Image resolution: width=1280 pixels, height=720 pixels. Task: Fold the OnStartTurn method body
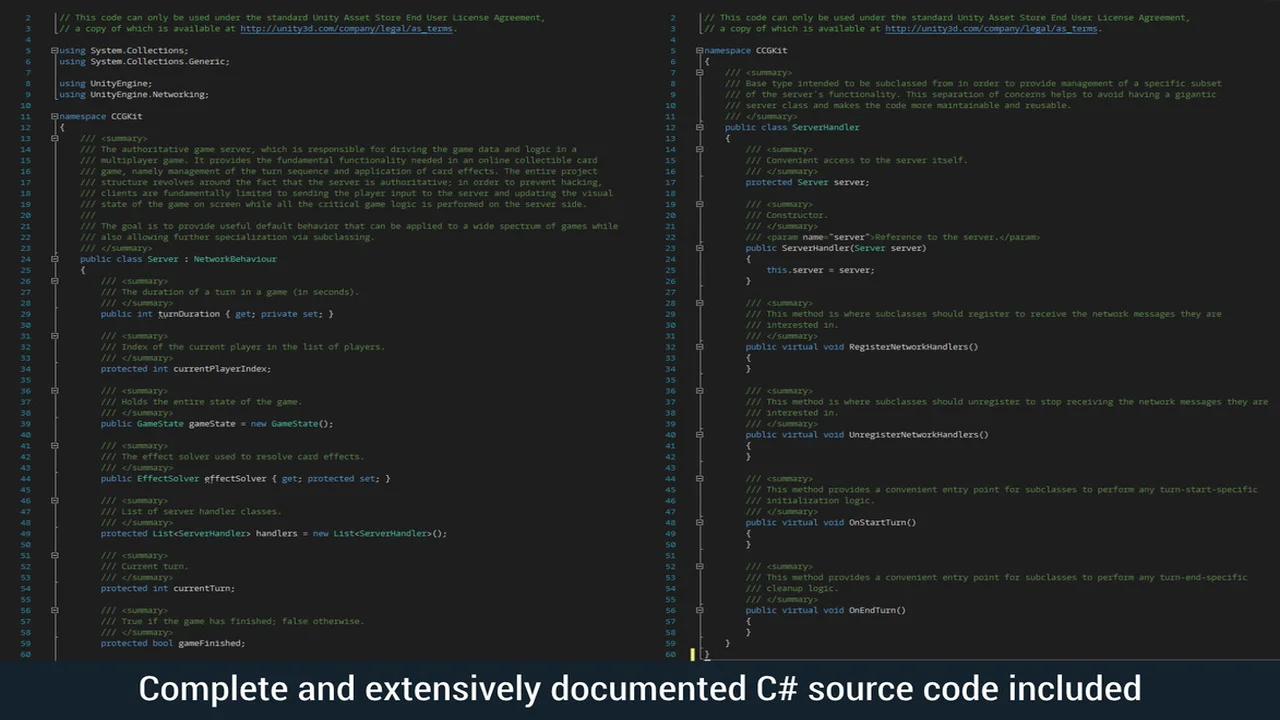[x=699, y=522]
